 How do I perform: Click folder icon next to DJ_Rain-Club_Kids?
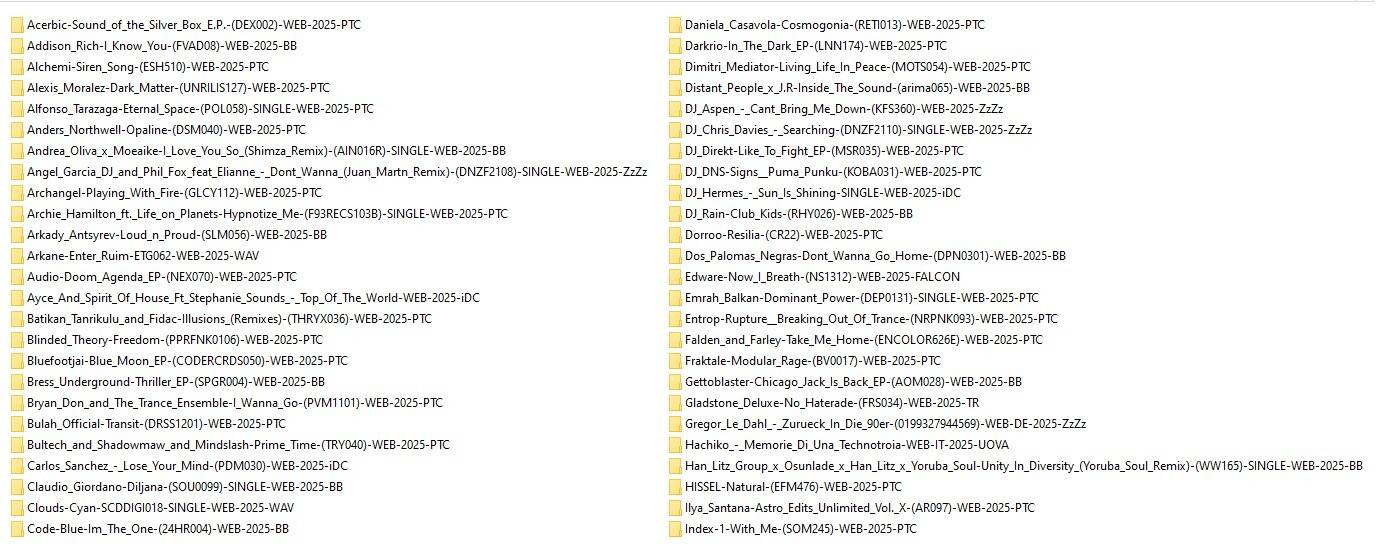(x=675, y=214)
